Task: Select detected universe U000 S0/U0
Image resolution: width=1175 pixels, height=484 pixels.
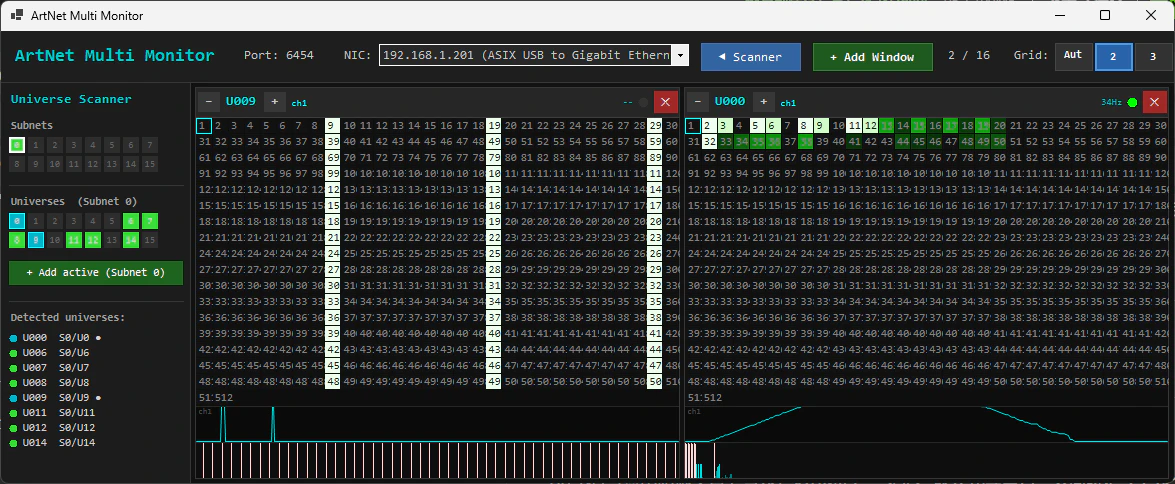Action: coord(56,338)
